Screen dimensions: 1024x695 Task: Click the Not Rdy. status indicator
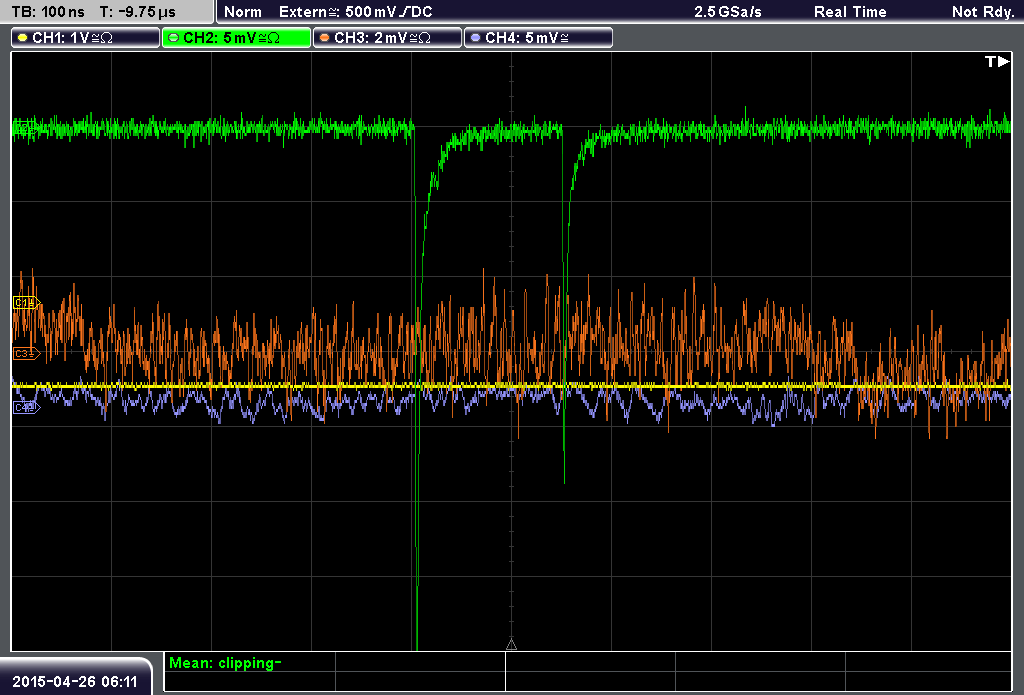[x=983, y=12]
